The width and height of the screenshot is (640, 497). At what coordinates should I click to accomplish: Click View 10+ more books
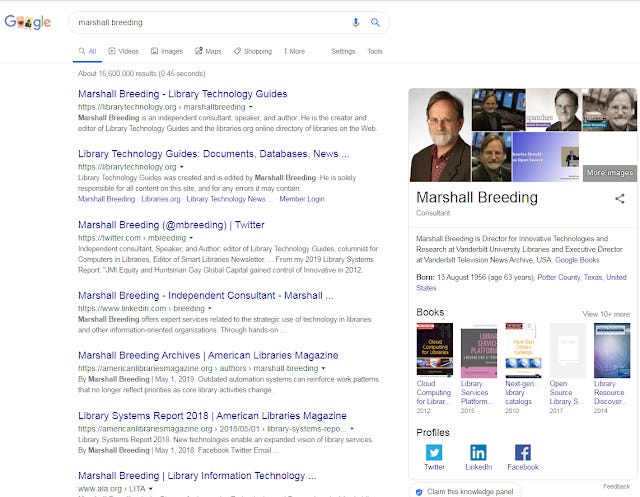[x=606, y=314]
